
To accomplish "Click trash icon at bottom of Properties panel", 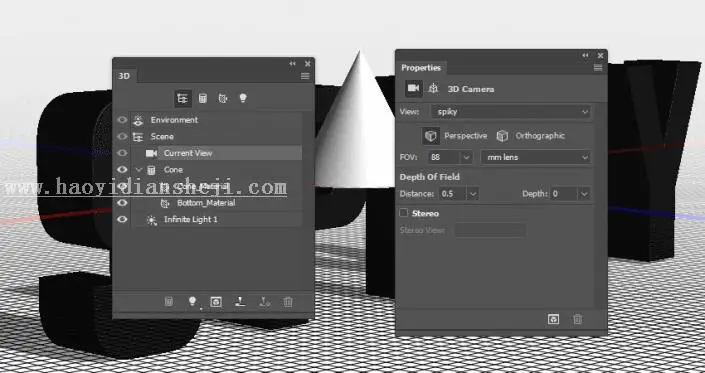I will pyautogui.click(x=578, y=319).
